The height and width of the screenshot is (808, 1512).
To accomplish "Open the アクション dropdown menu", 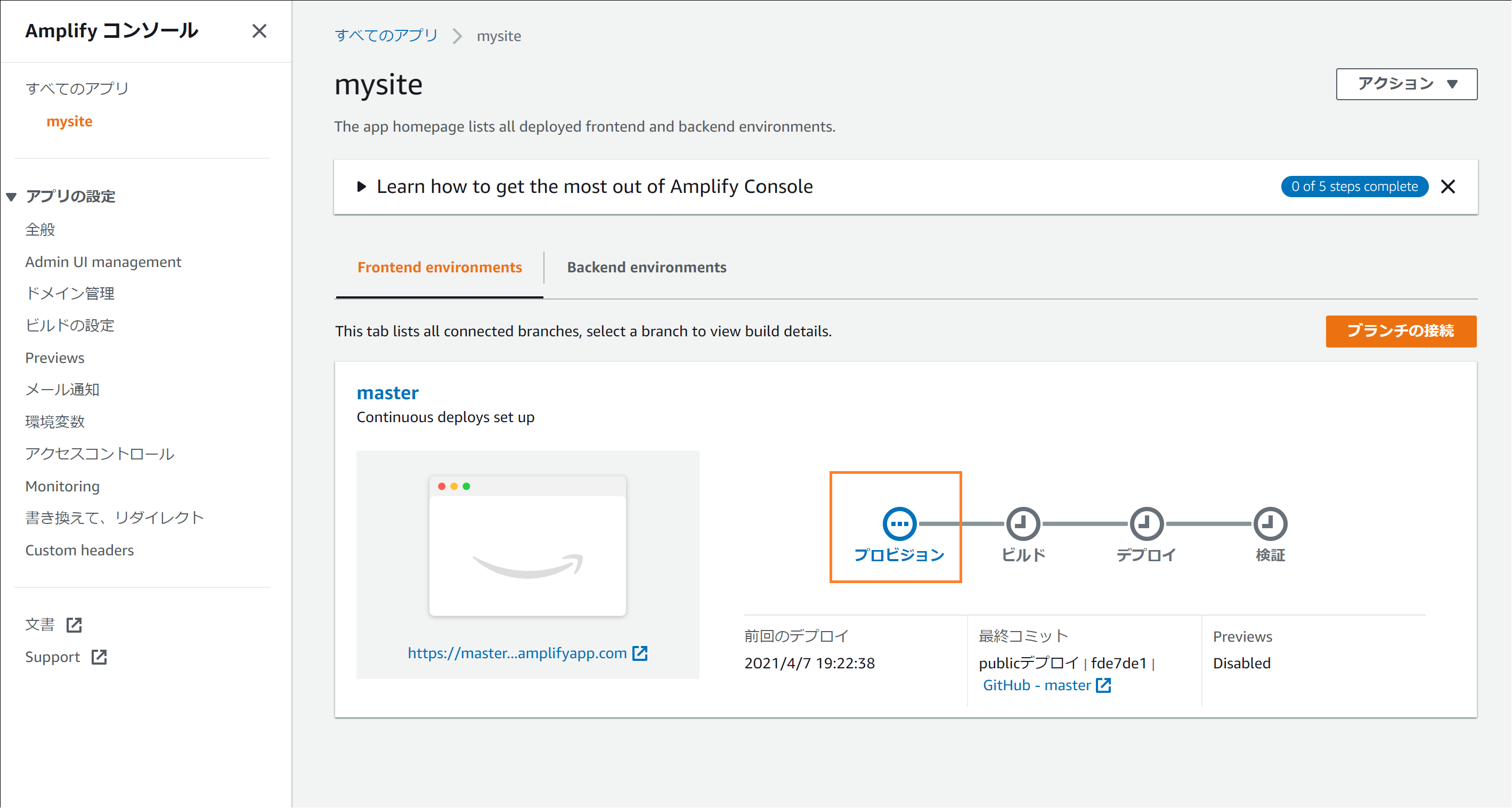I will coord(1407,84).
